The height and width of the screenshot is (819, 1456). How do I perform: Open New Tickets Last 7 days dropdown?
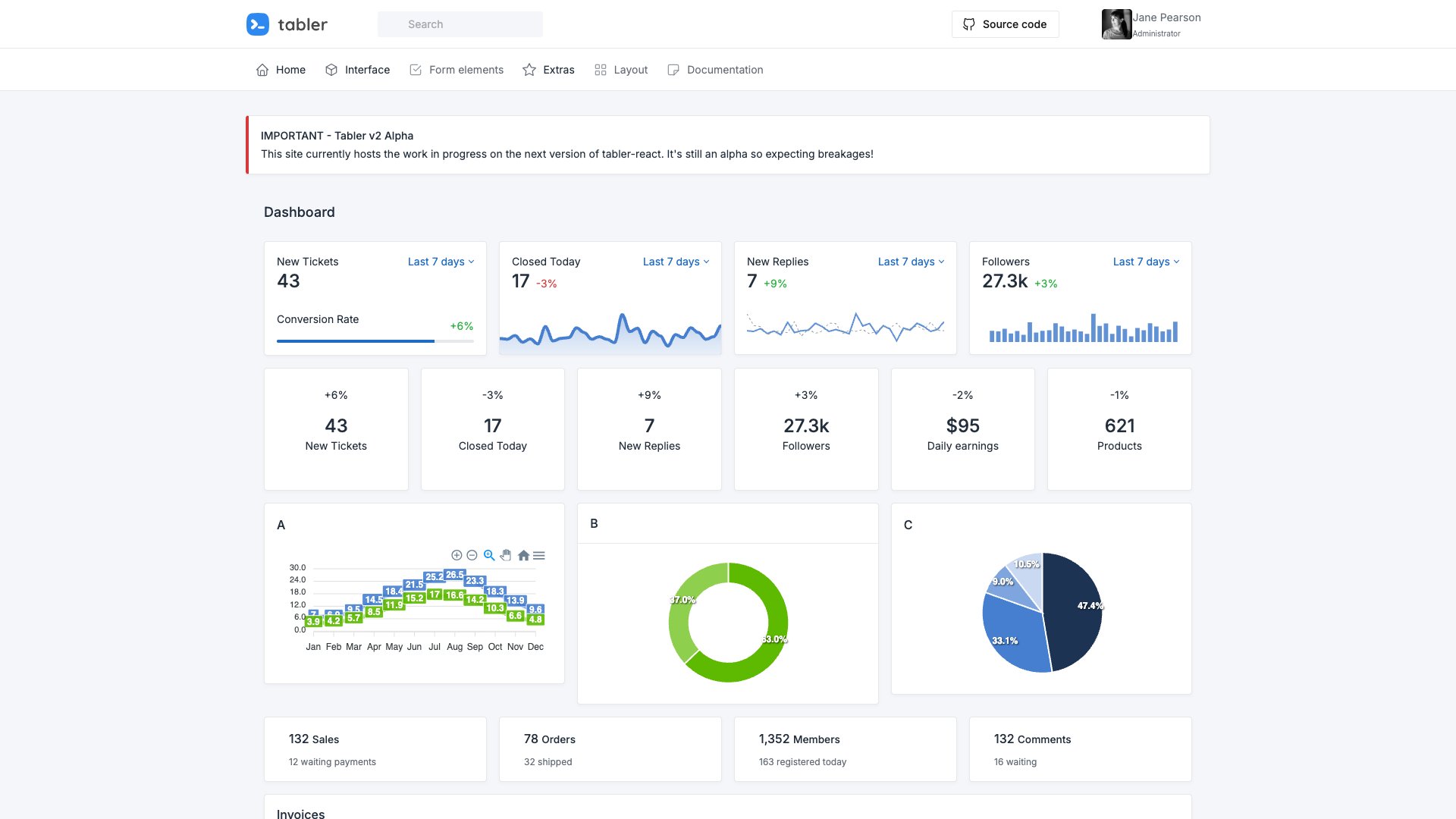(441, 262)
